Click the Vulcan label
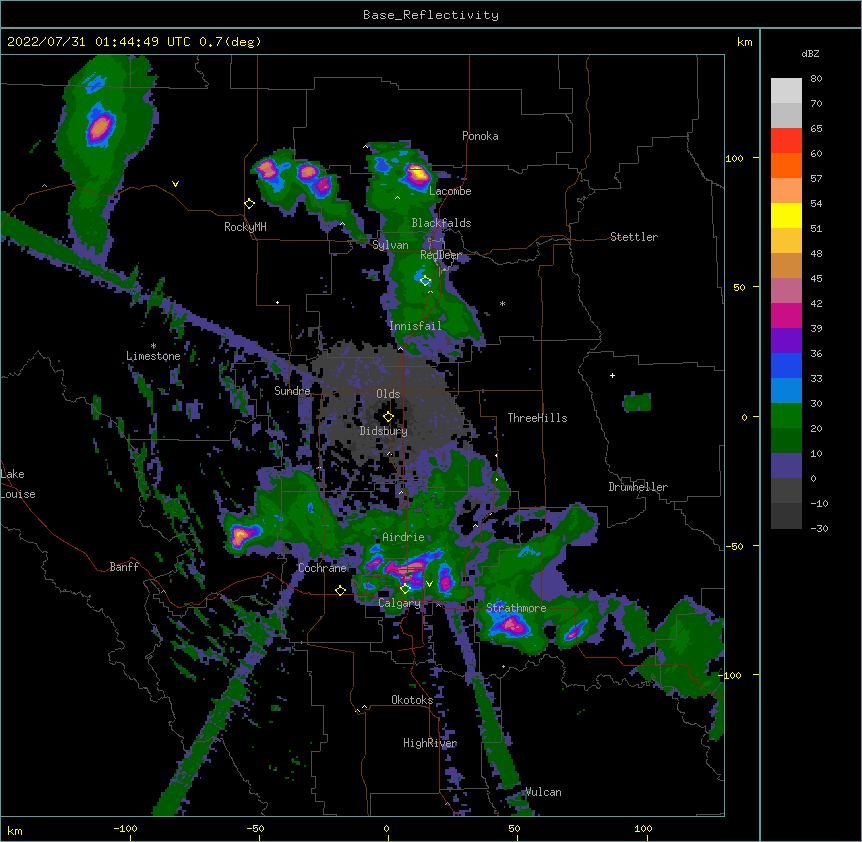The width and height of the screenshot is (862, 842). [x=544, y=792]
